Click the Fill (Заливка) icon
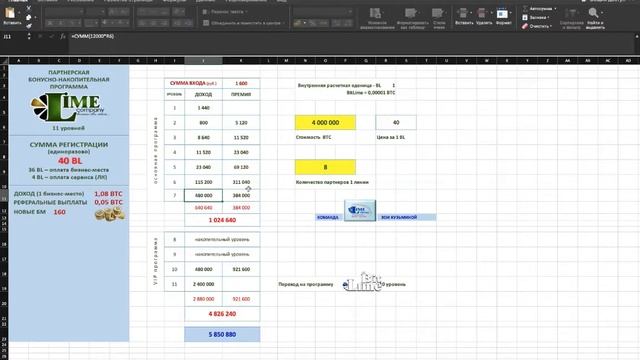The height and width of the screenshot is (360, 640). point(525,17)
